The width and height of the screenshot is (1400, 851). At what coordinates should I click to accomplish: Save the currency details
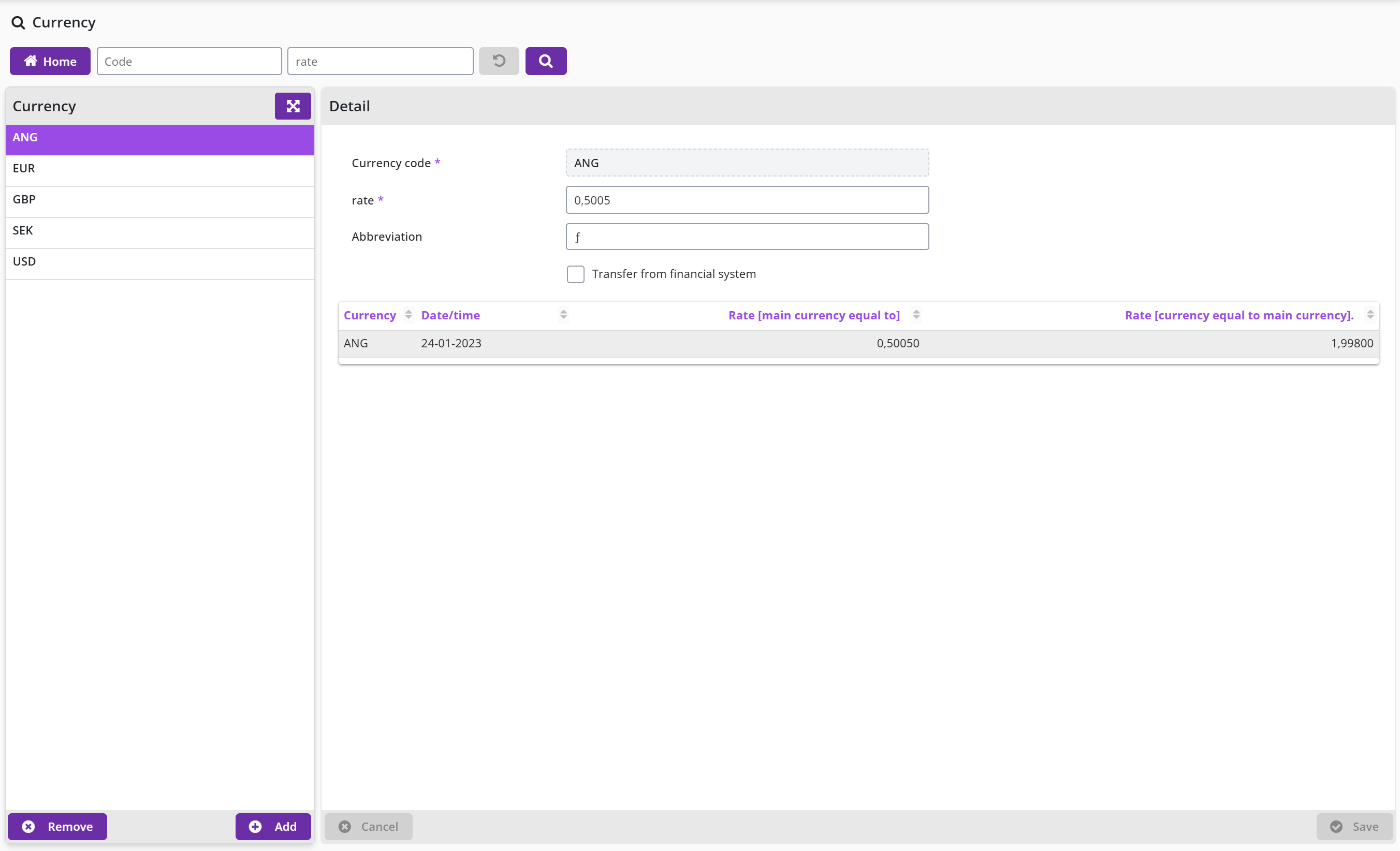pyautogui.click(x=1354, y=827)
